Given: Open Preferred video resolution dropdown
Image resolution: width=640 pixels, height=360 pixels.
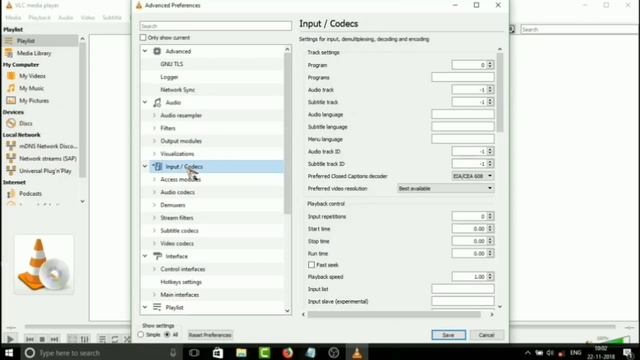Looking at the screenshot, I should (445, 188).
